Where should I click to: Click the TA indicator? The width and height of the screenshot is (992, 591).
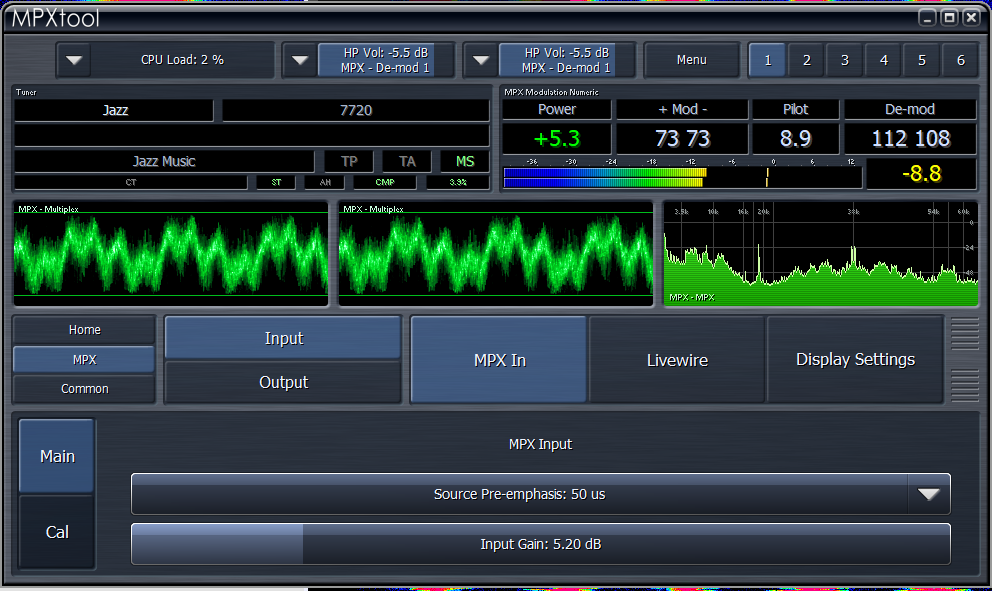click(x=407, y=161)
